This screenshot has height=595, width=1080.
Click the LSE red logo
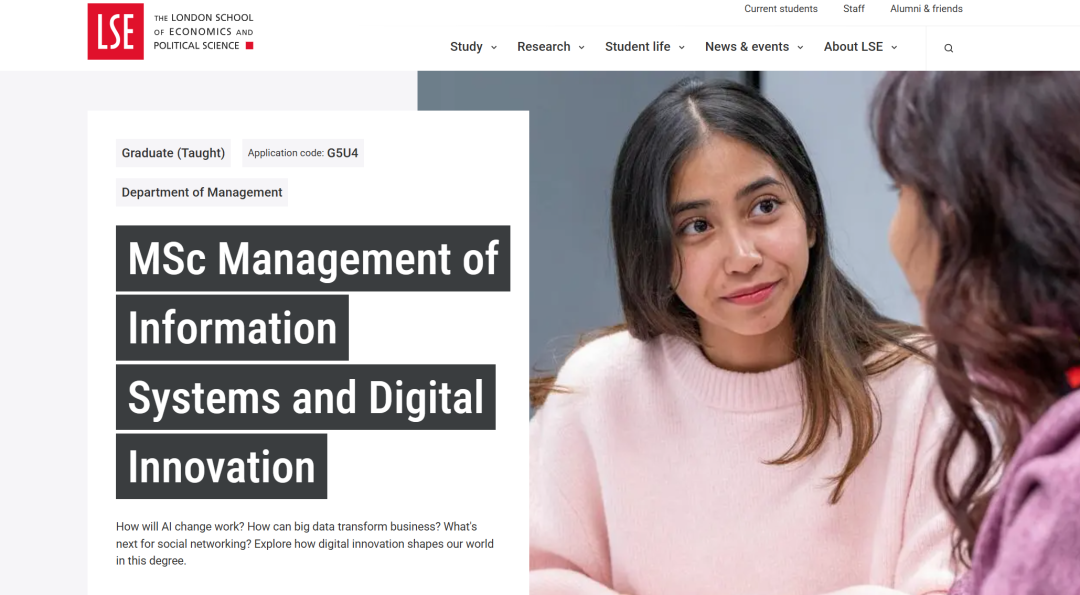[115, 31]
